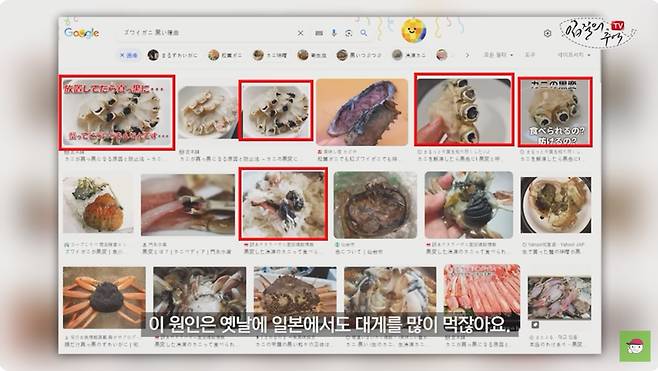Open purple sliced crab pieces thumbnail
The width and height of the screenshot is (658, 371).
coord(559,298)
